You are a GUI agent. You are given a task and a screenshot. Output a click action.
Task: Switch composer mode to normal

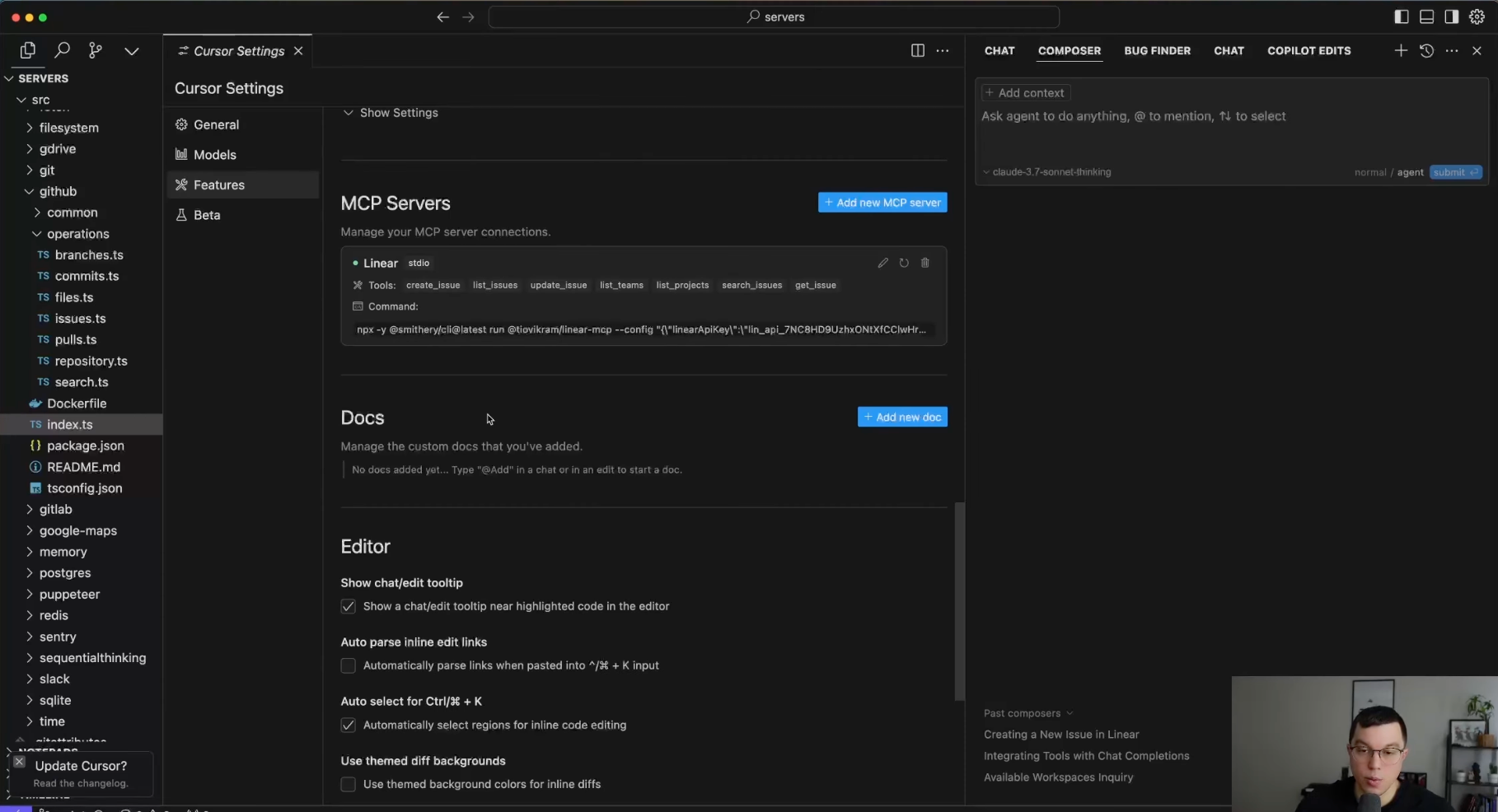[1369, 172]
